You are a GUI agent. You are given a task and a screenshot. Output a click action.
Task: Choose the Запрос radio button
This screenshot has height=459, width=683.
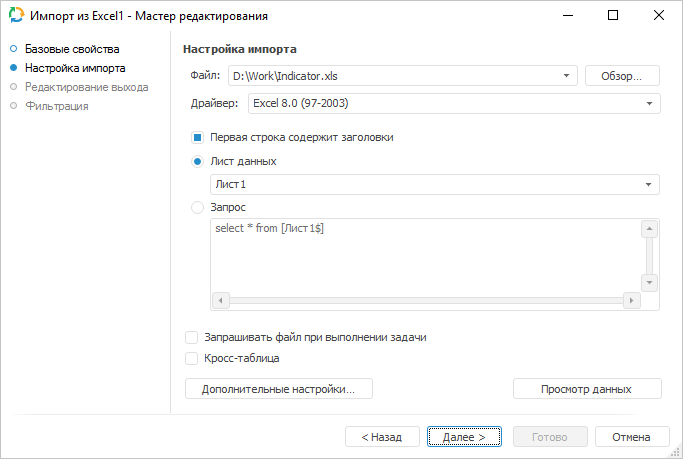click(197, 208)
